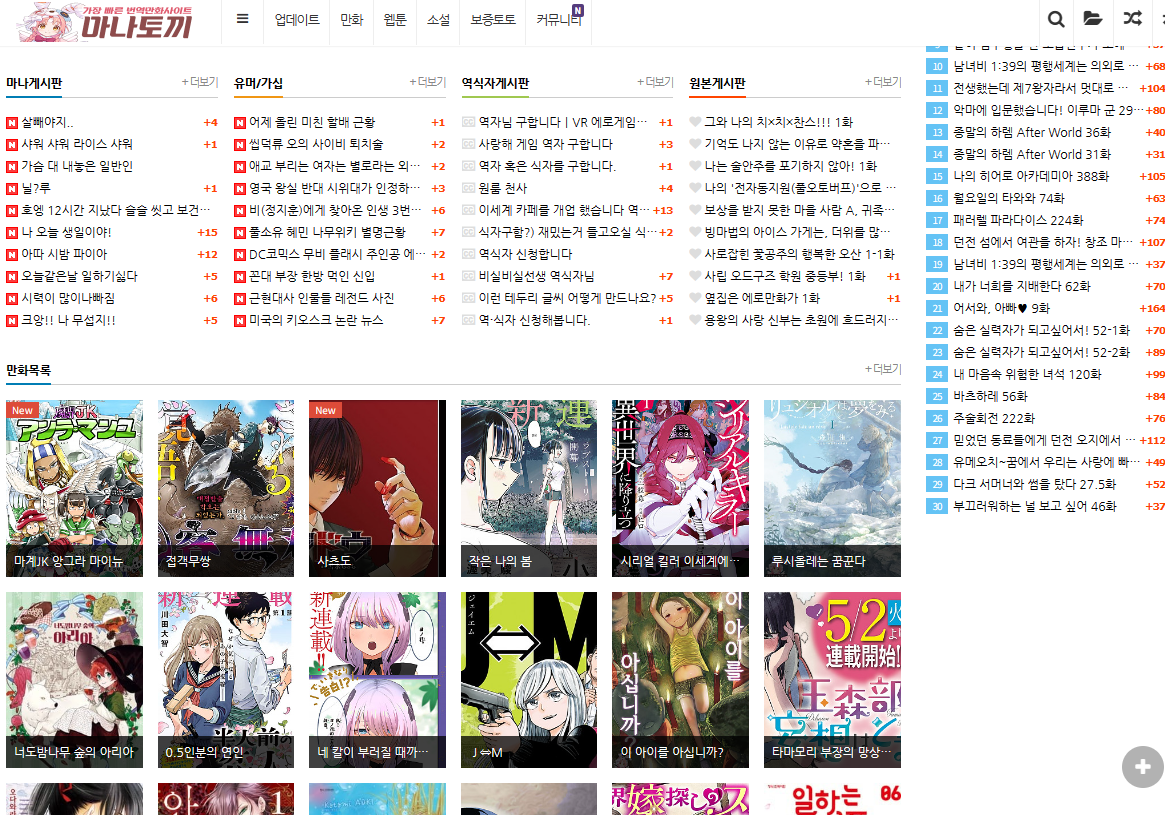Open 이 아이를 아십니까? manga cover
This screenshot has width=1165, height=815.
point(681,680)
